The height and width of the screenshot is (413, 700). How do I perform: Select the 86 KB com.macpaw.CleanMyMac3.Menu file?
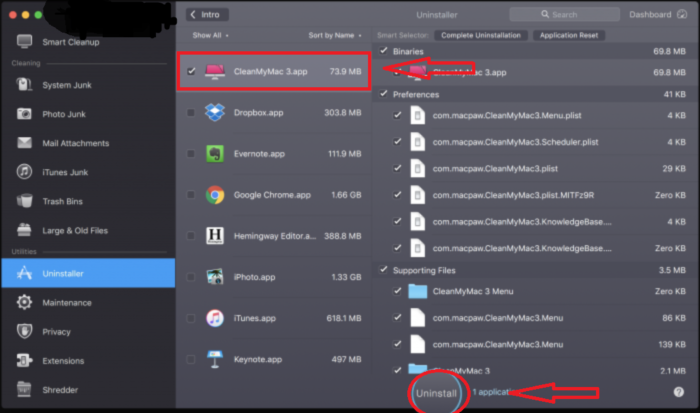tap(536, 318)
